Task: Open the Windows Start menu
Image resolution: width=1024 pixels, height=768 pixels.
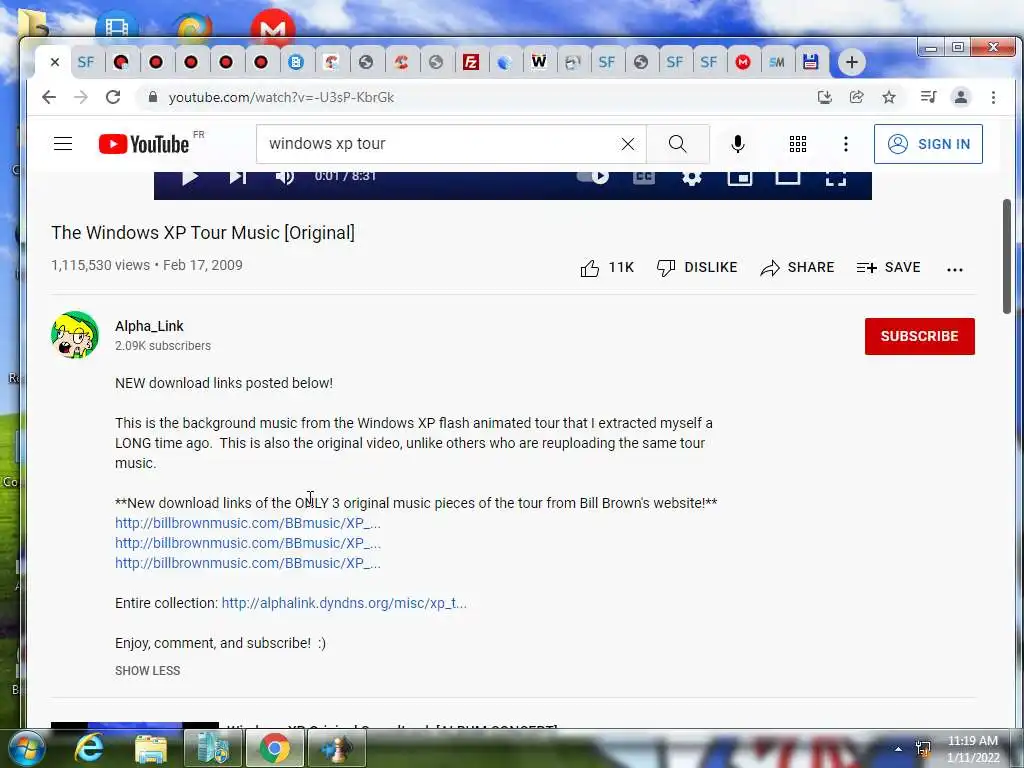Action: coord(26,748)
